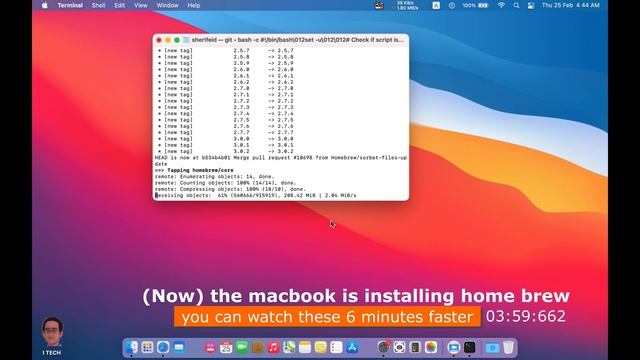
Task: Open Finder from the Dock
Action: coord(131,347)
